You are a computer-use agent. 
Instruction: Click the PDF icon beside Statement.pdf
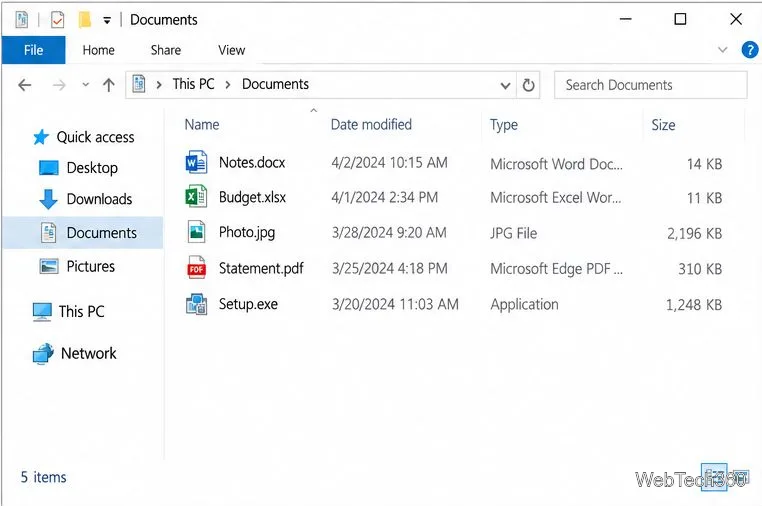pyautogui.click(x=196, y=268)
